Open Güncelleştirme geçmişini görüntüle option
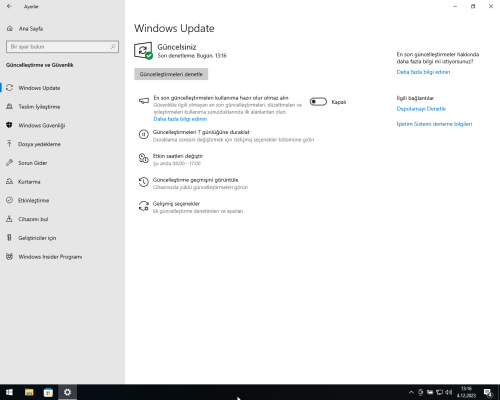The width and height of the screenshot is (500, 400). tap(195, 180)
